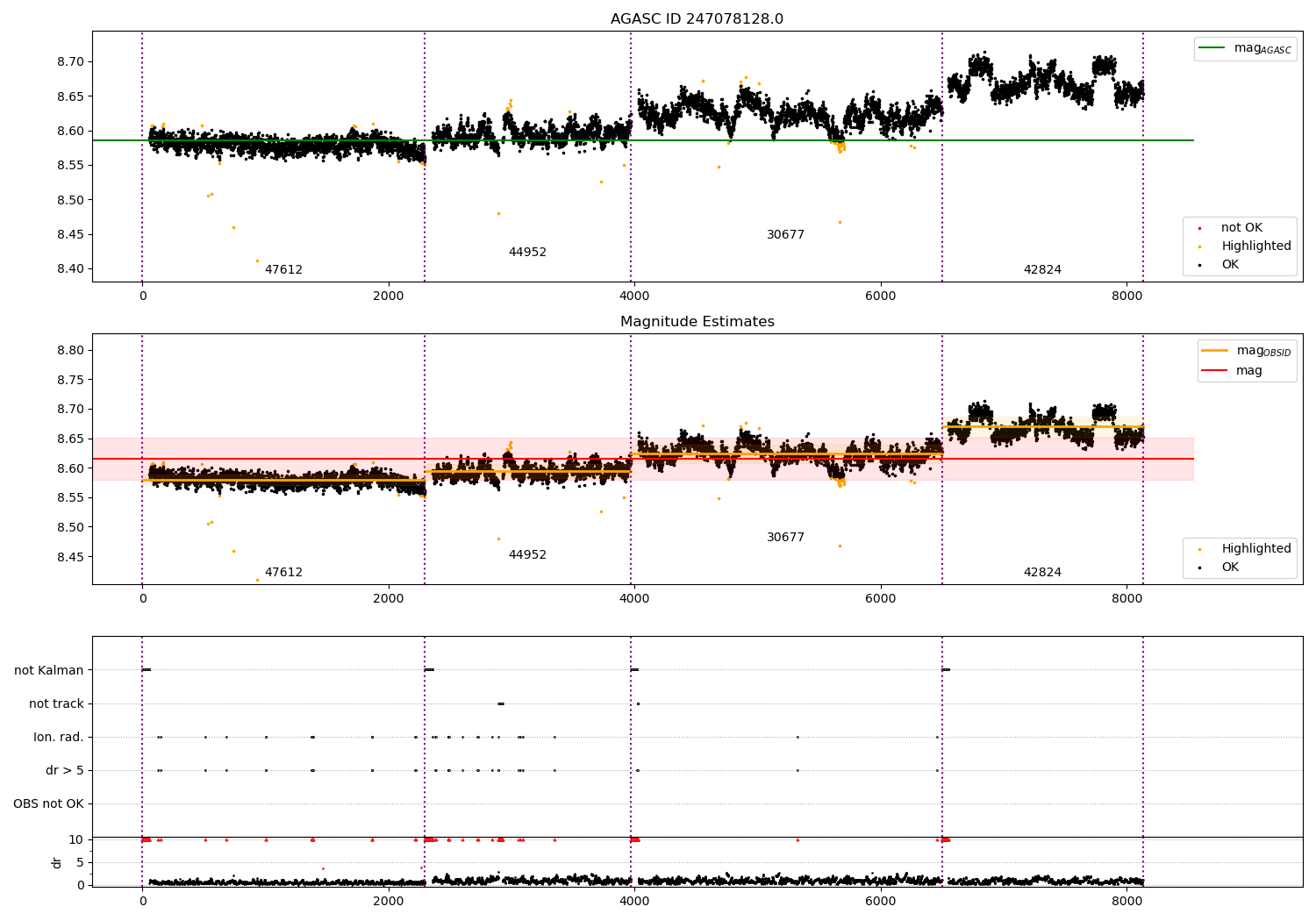Click obsid label 44952 in top plot

[x=527, y=253]
